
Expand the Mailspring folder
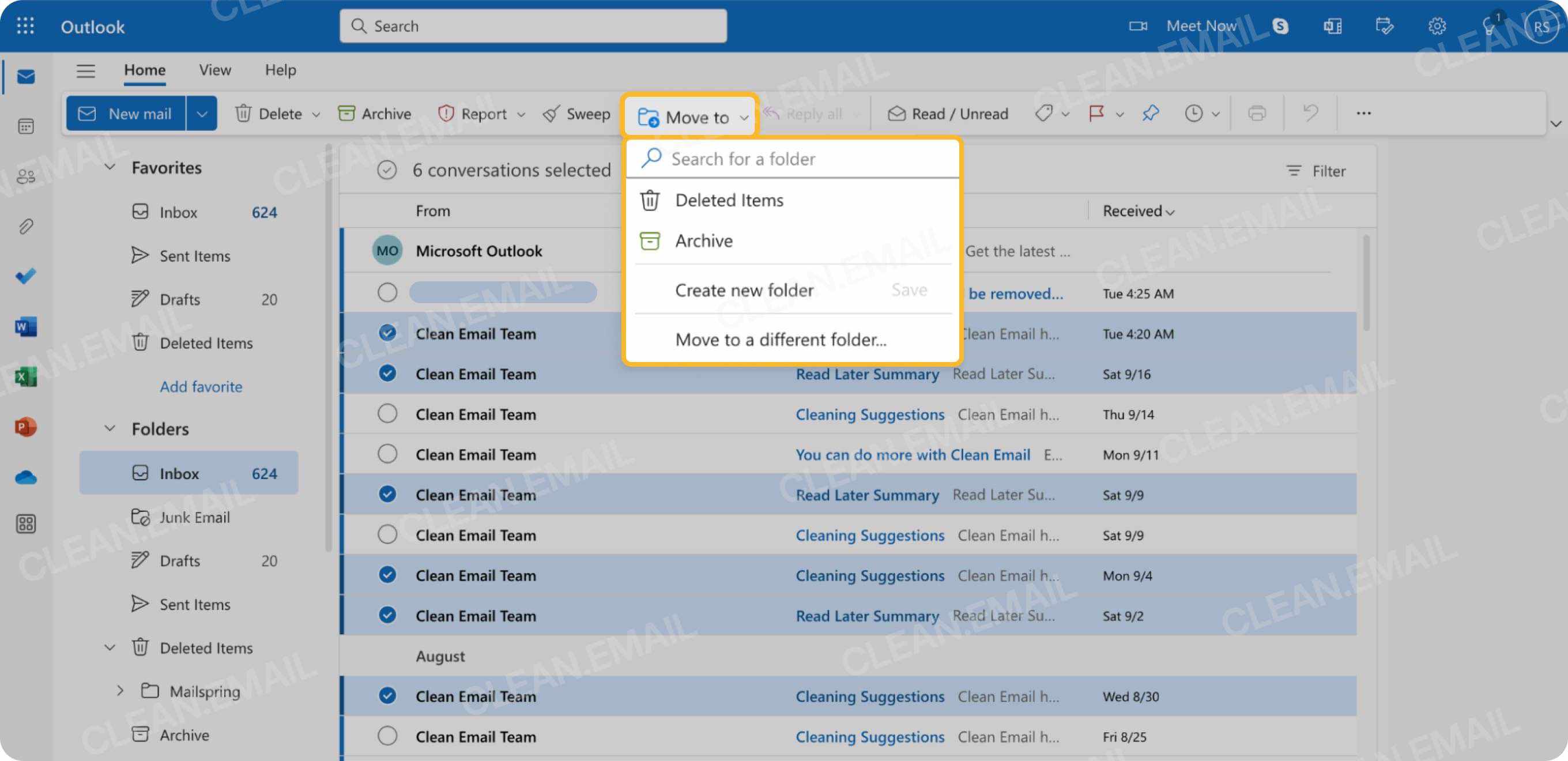pos(119,691)
